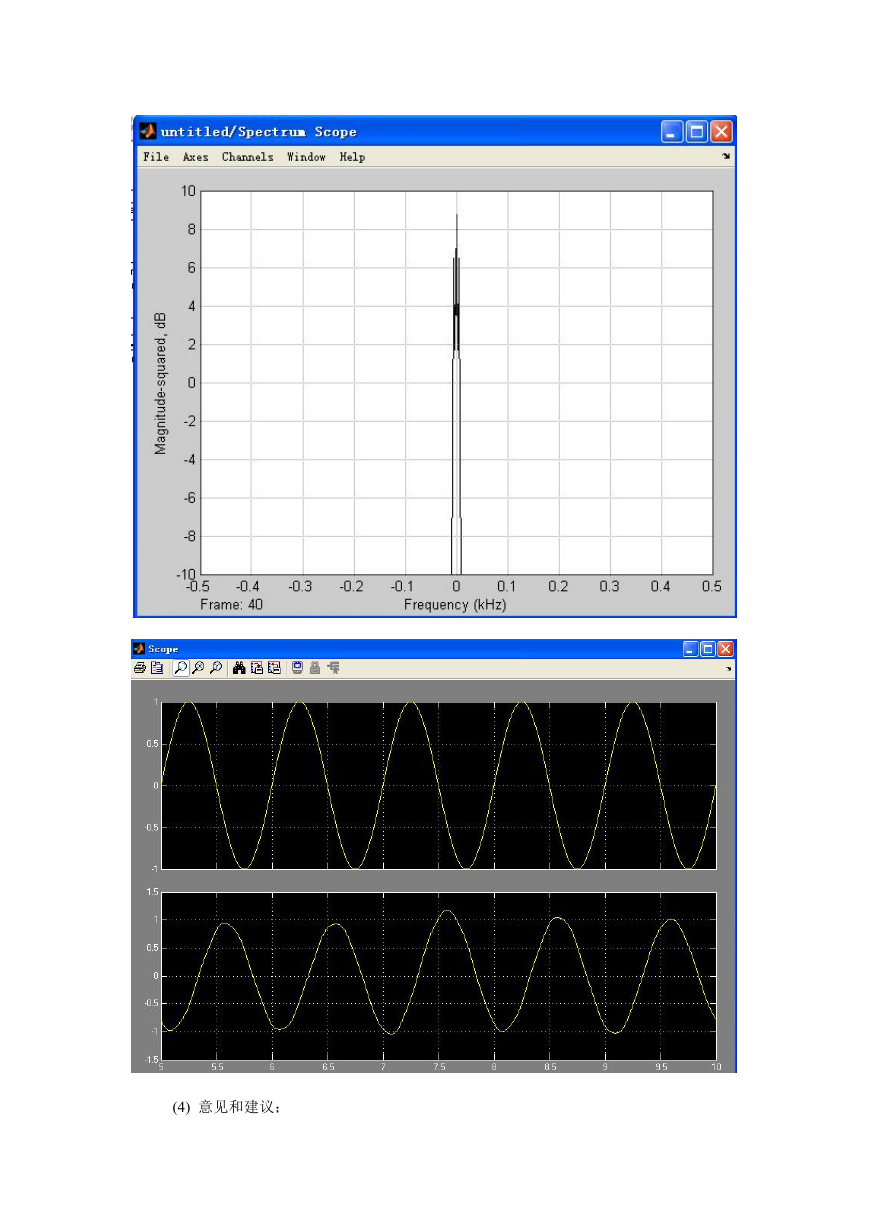The image size is (869, 1228).
Task: Maximize the Spectrum Scope window
Action: 696,131
